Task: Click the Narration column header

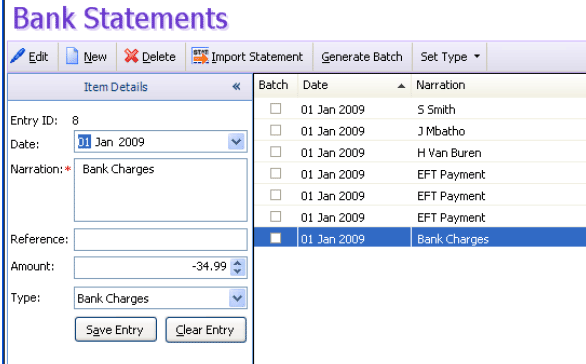Action: pyautogui.click(x=499, y=86)
